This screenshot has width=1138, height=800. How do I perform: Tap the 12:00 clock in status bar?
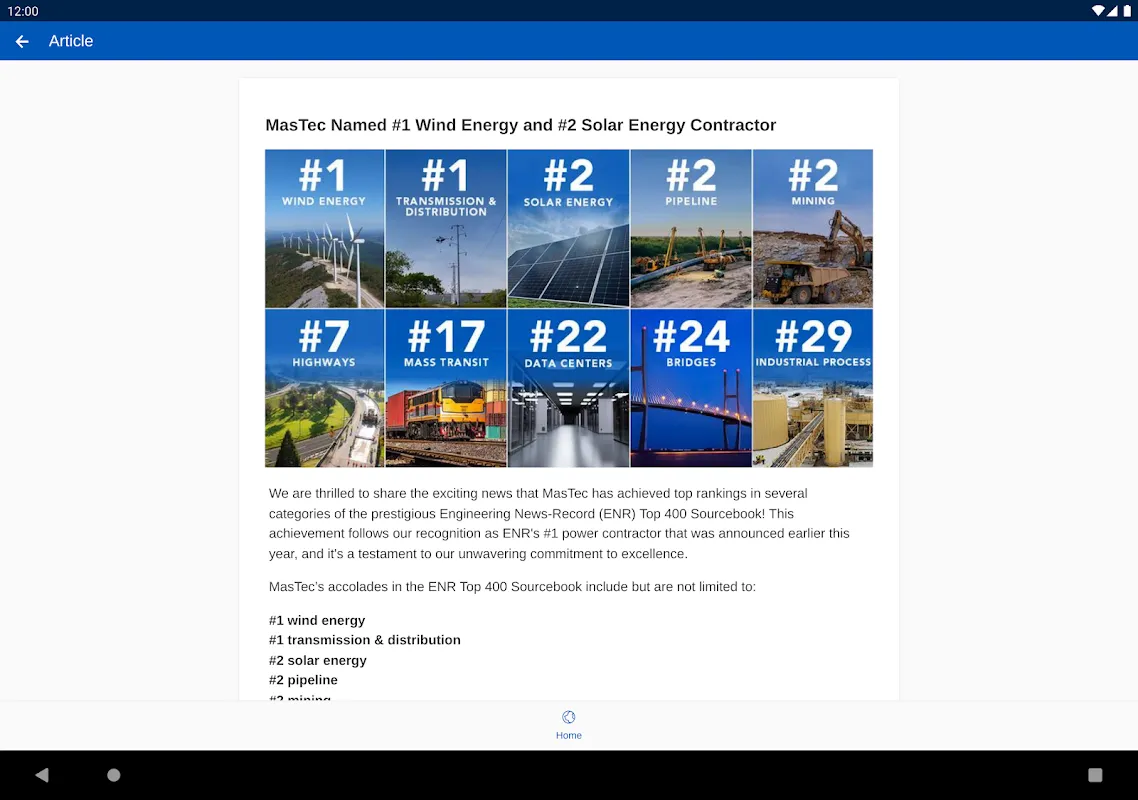tap(23, 11)
